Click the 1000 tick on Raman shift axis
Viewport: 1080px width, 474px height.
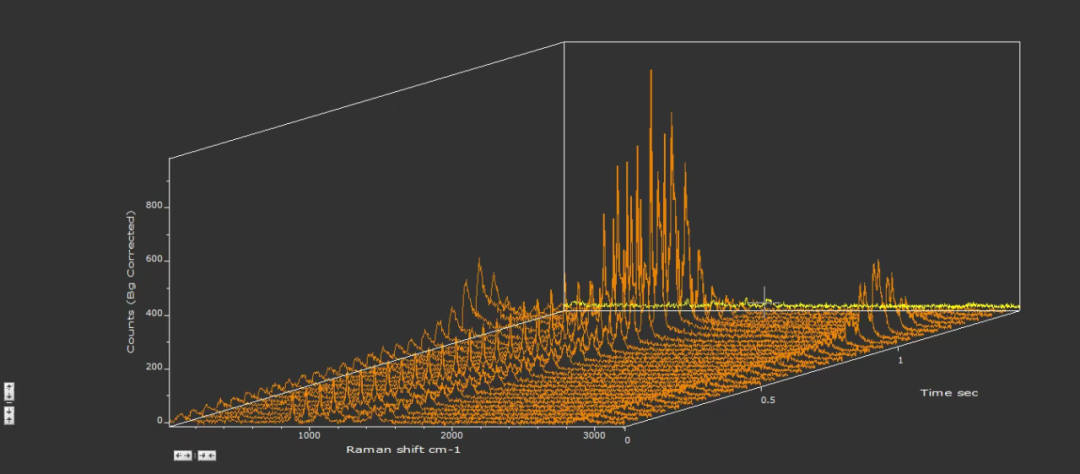pos(308,436)
